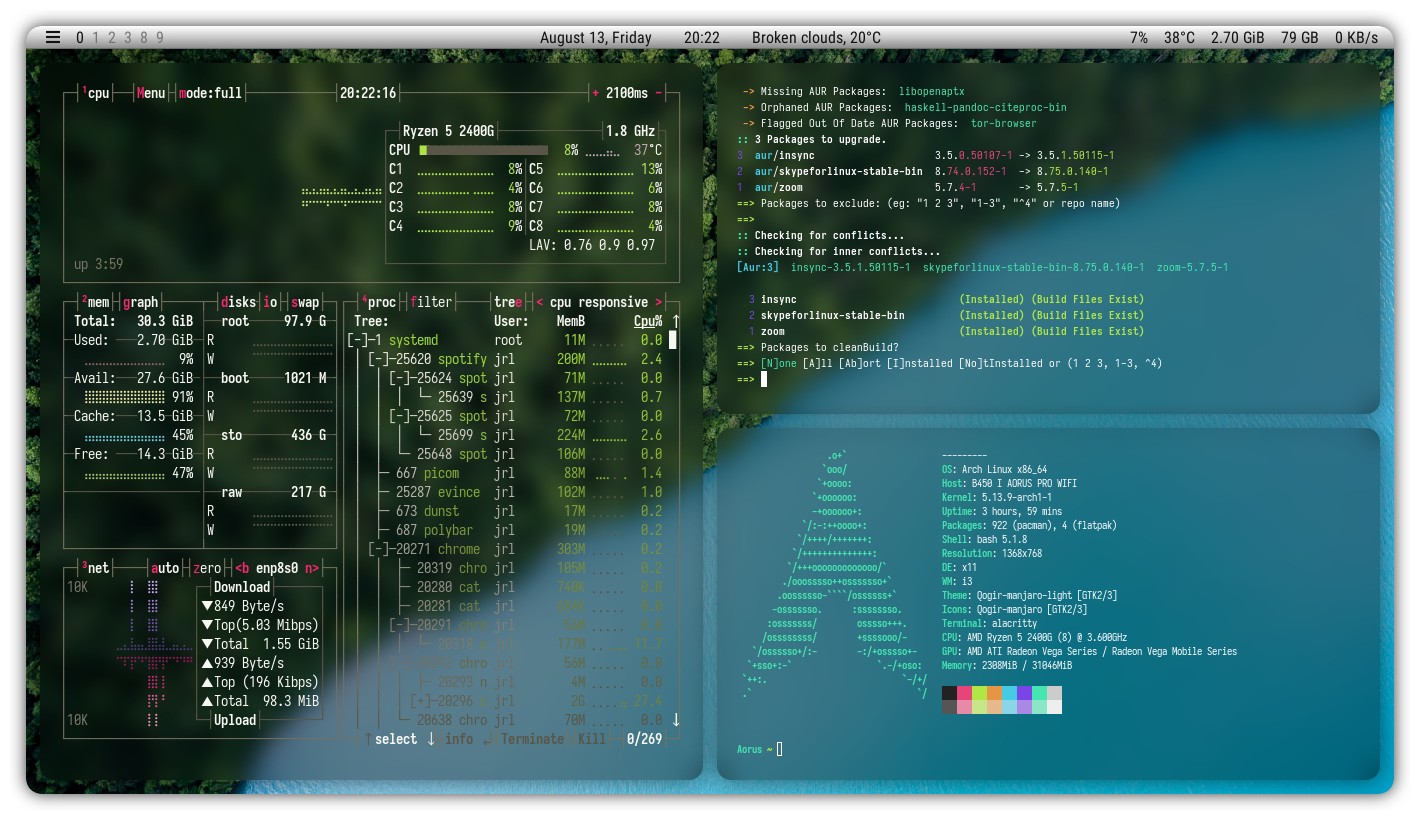Increase update interval with the + sign
Viewport: 1420px width, 820px height.
tap(596, 93)
